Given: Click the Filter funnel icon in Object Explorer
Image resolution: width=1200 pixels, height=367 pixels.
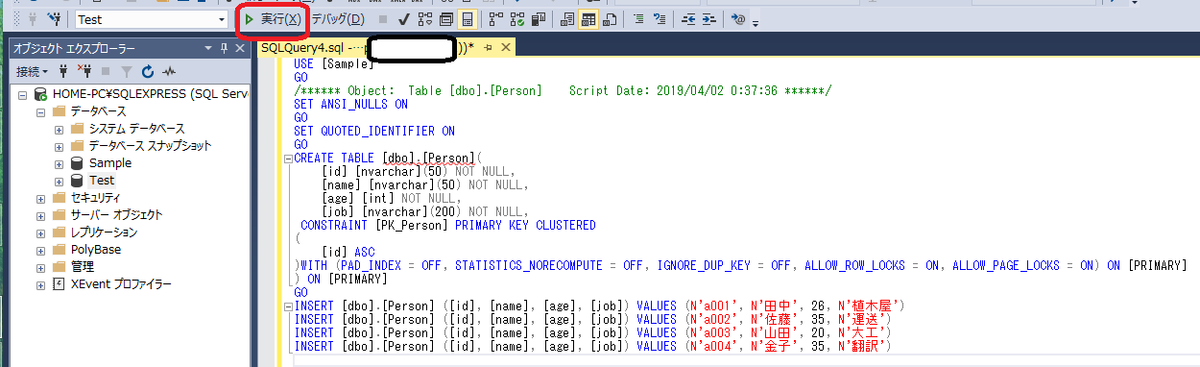Looking at the screenshot, I should (x=127, y=71).
